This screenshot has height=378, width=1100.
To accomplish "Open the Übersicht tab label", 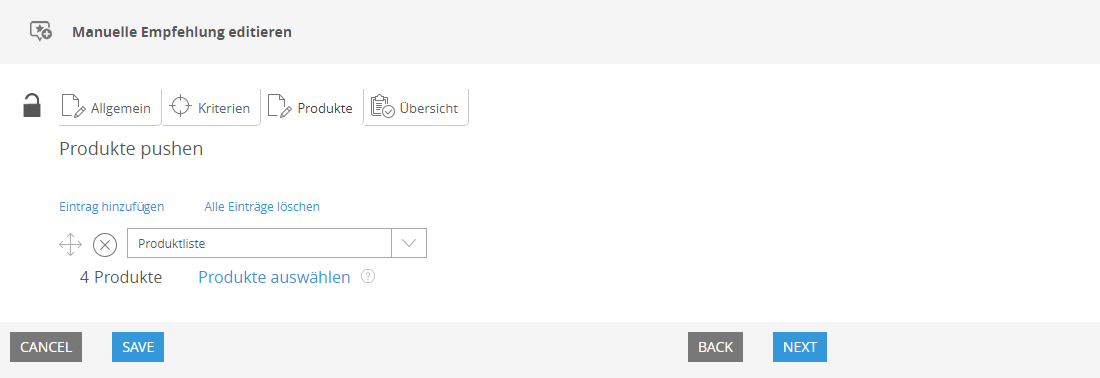I will [429, 109].
